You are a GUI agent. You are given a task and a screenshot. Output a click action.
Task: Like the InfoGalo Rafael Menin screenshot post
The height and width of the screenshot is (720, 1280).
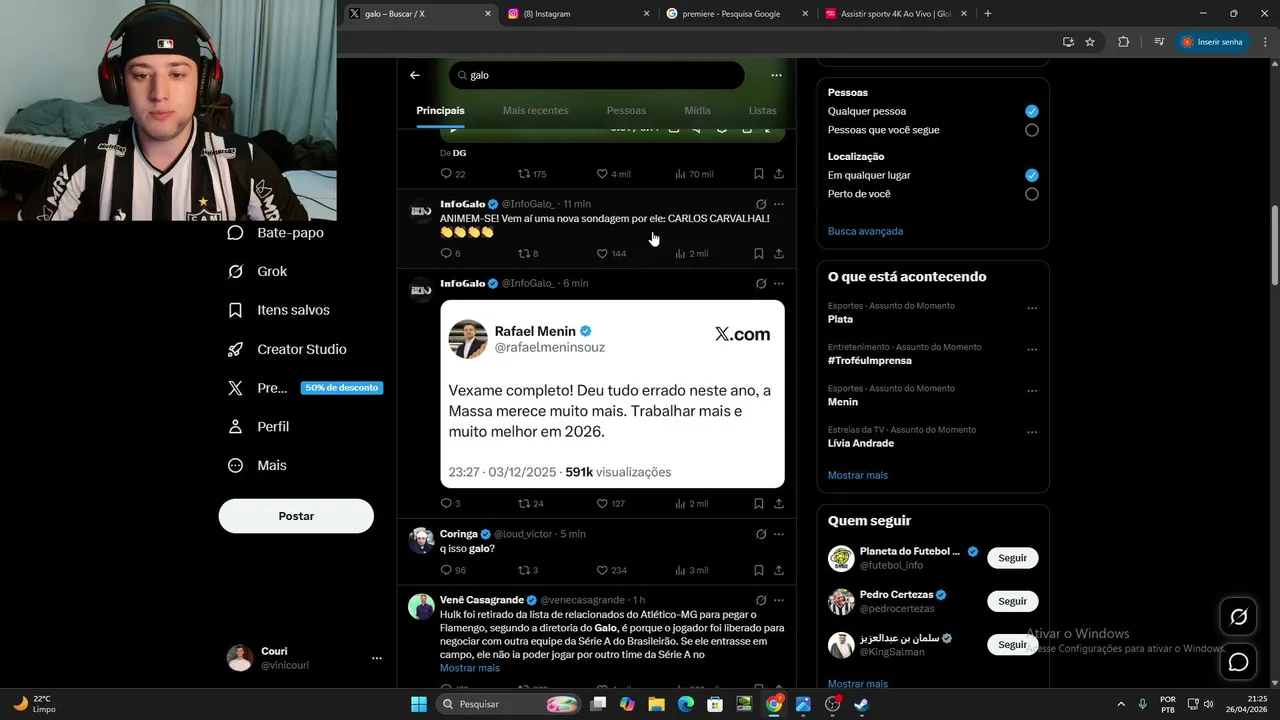pyautogui.click(x=602, y=504)
